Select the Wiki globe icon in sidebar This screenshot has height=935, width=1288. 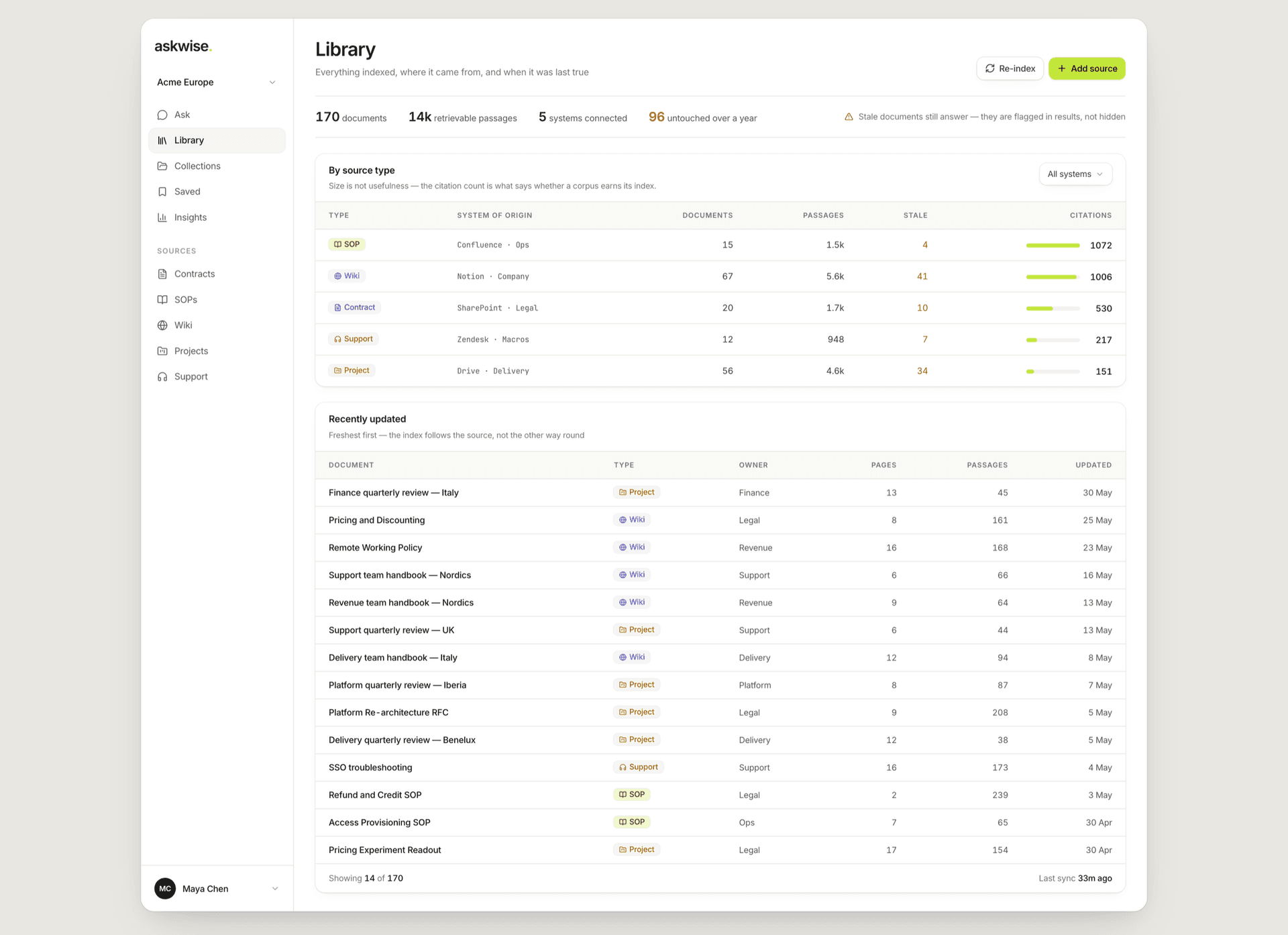pos(162,325)
